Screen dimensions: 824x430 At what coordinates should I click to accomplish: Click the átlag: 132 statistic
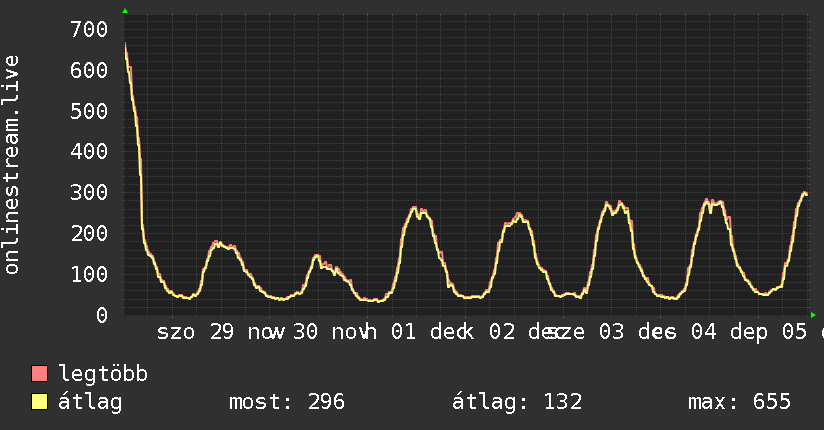tap(517, 402)
